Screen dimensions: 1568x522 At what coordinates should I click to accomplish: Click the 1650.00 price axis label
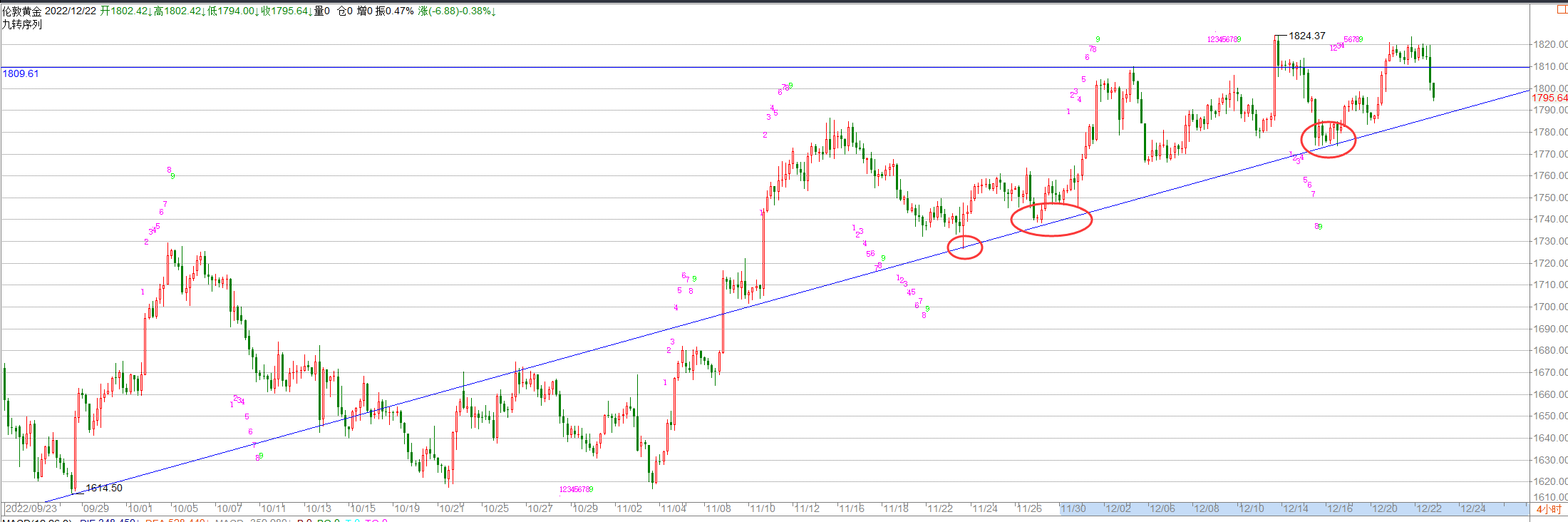[x=1550, y=416]
